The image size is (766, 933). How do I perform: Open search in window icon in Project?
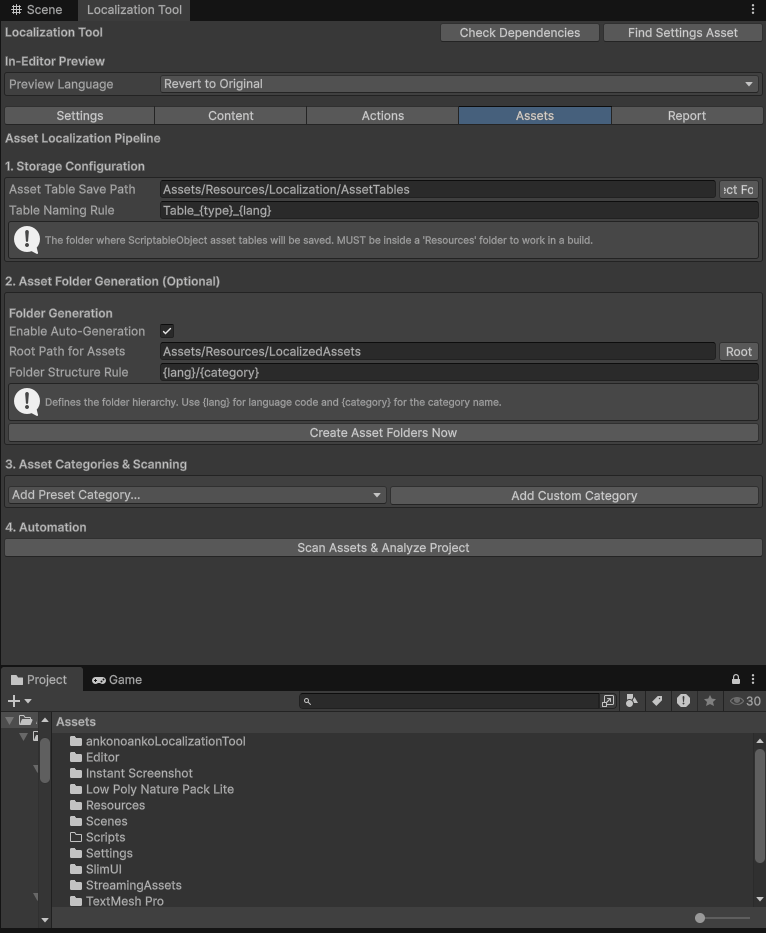[608, 701]
